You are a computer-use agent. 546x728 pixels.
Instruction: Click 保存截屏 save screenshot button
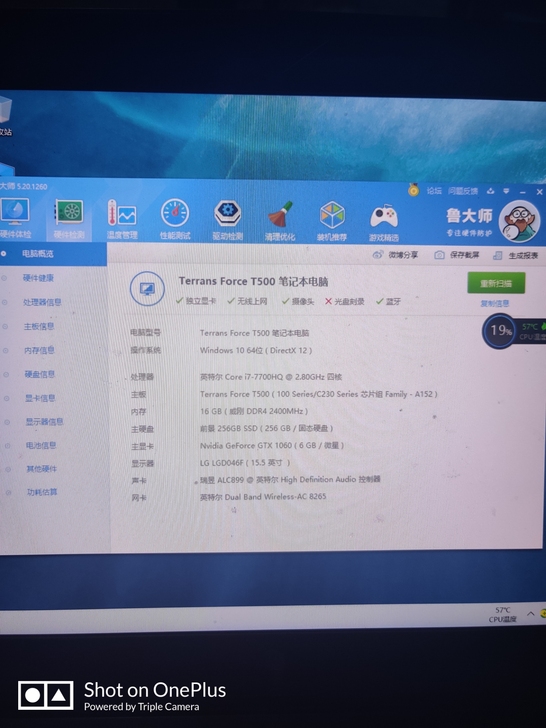click(x=456, y=255)
